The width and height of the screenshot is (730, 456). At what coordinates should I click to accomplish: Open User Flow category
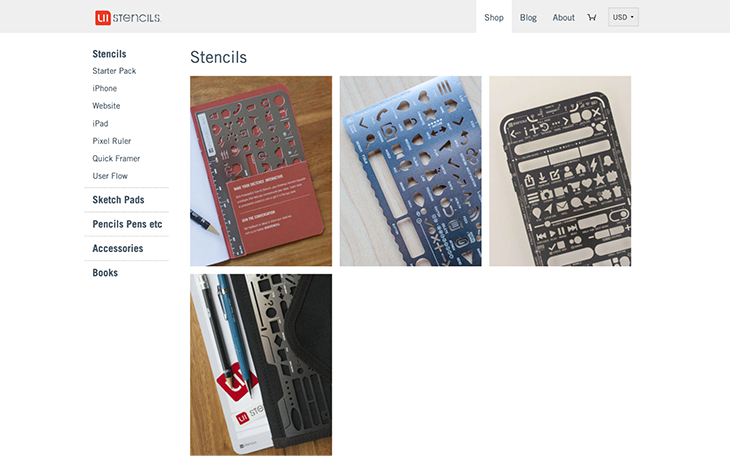tap(110, 176)
